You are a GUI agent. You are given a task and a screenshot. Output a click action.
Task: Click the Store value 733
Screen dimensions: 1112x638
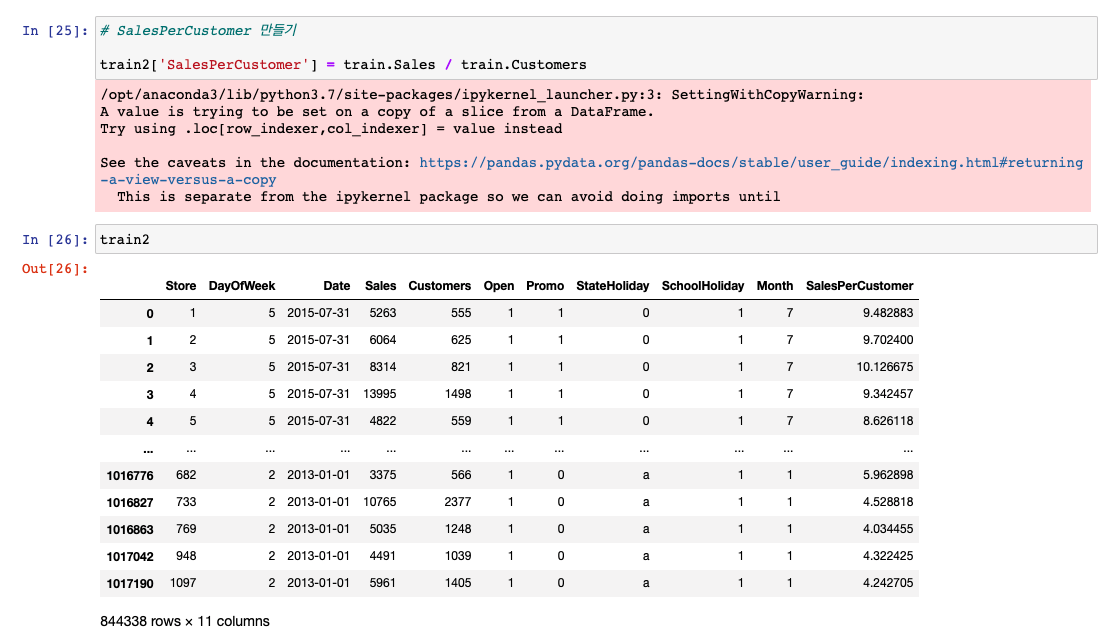tap(186, 502)
